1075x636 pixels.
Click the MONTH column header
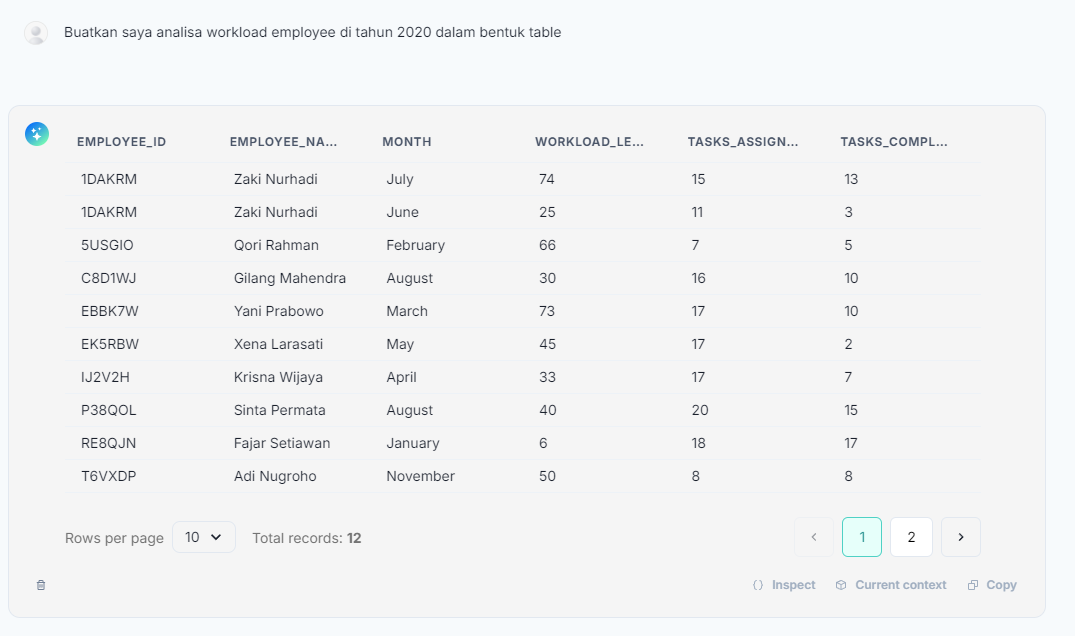pos(407,142)
